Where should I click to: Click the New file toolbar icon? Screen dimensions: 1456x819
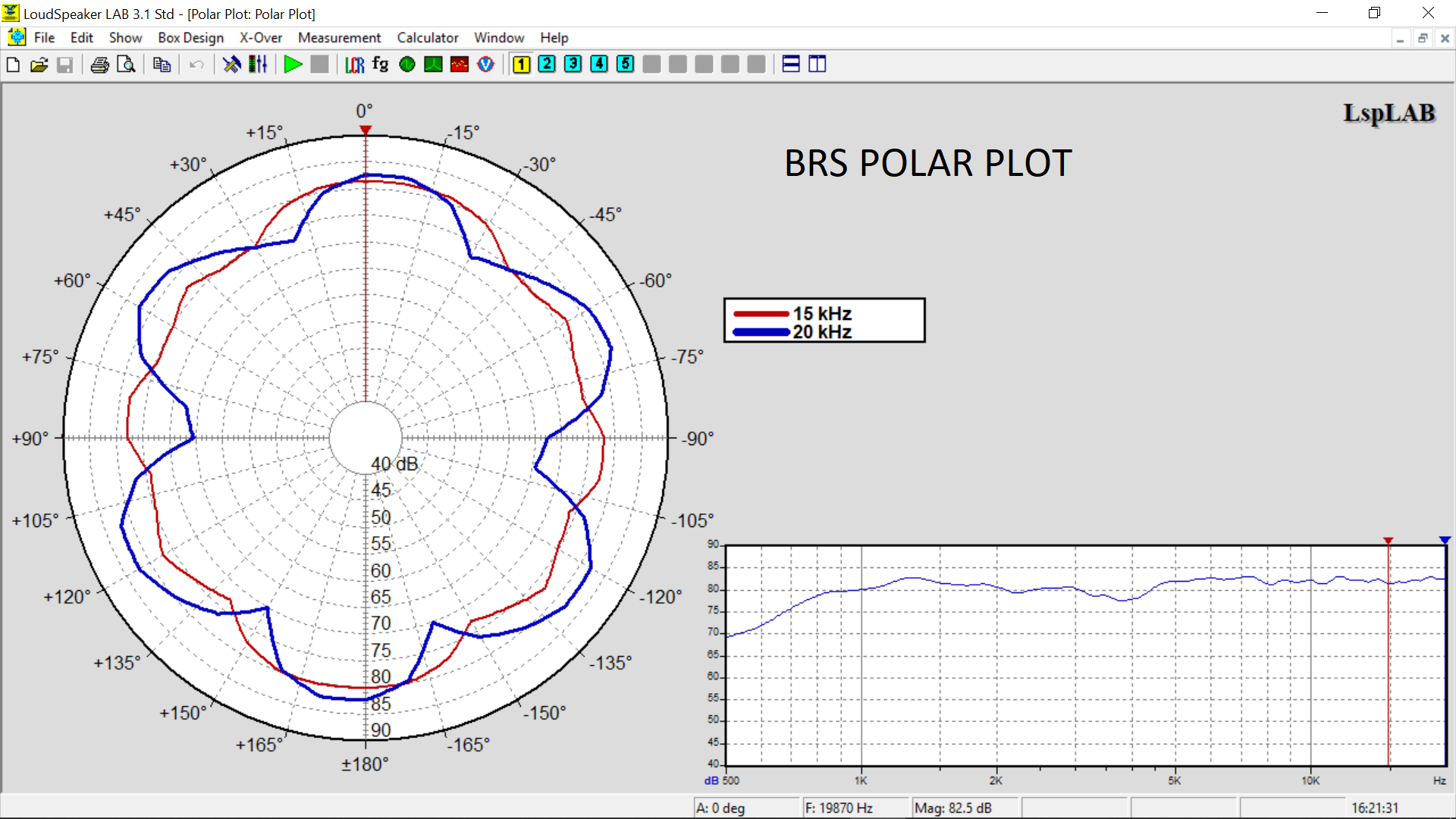[13, 64]
